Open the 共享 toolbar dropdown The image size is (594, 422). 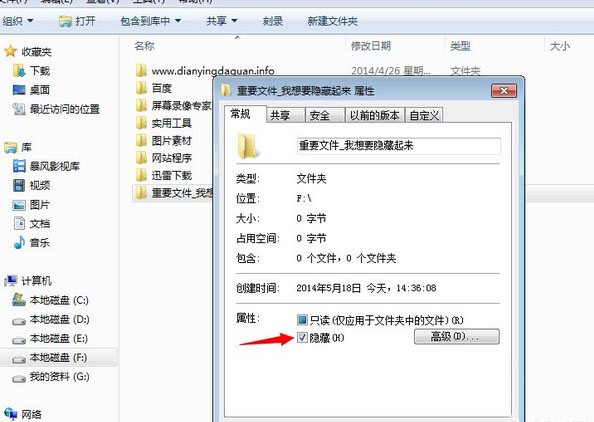click(222, 21)
